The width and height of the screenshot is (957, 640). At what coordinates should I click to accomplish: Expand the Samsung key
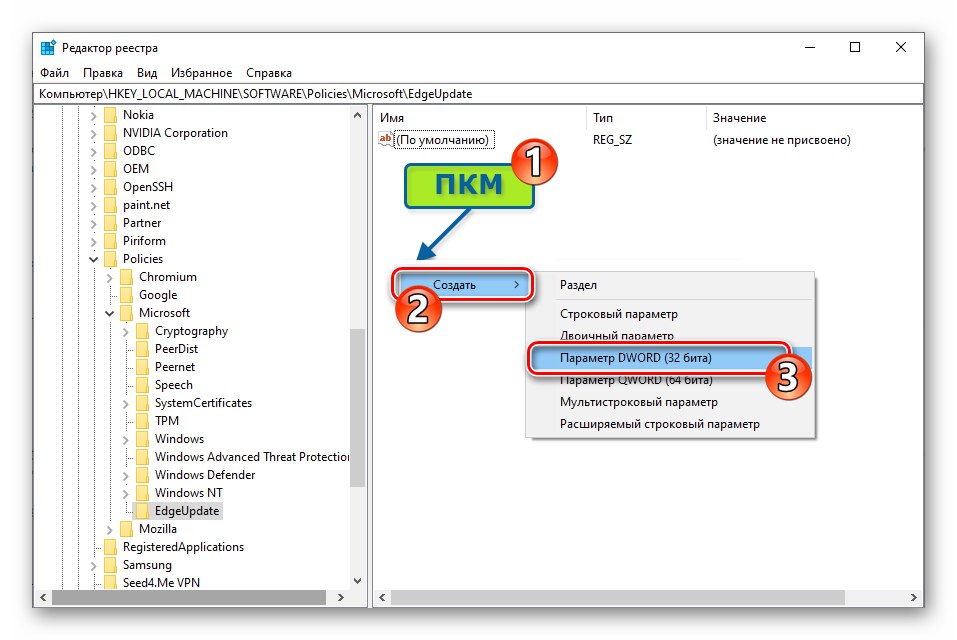point(93,566)
